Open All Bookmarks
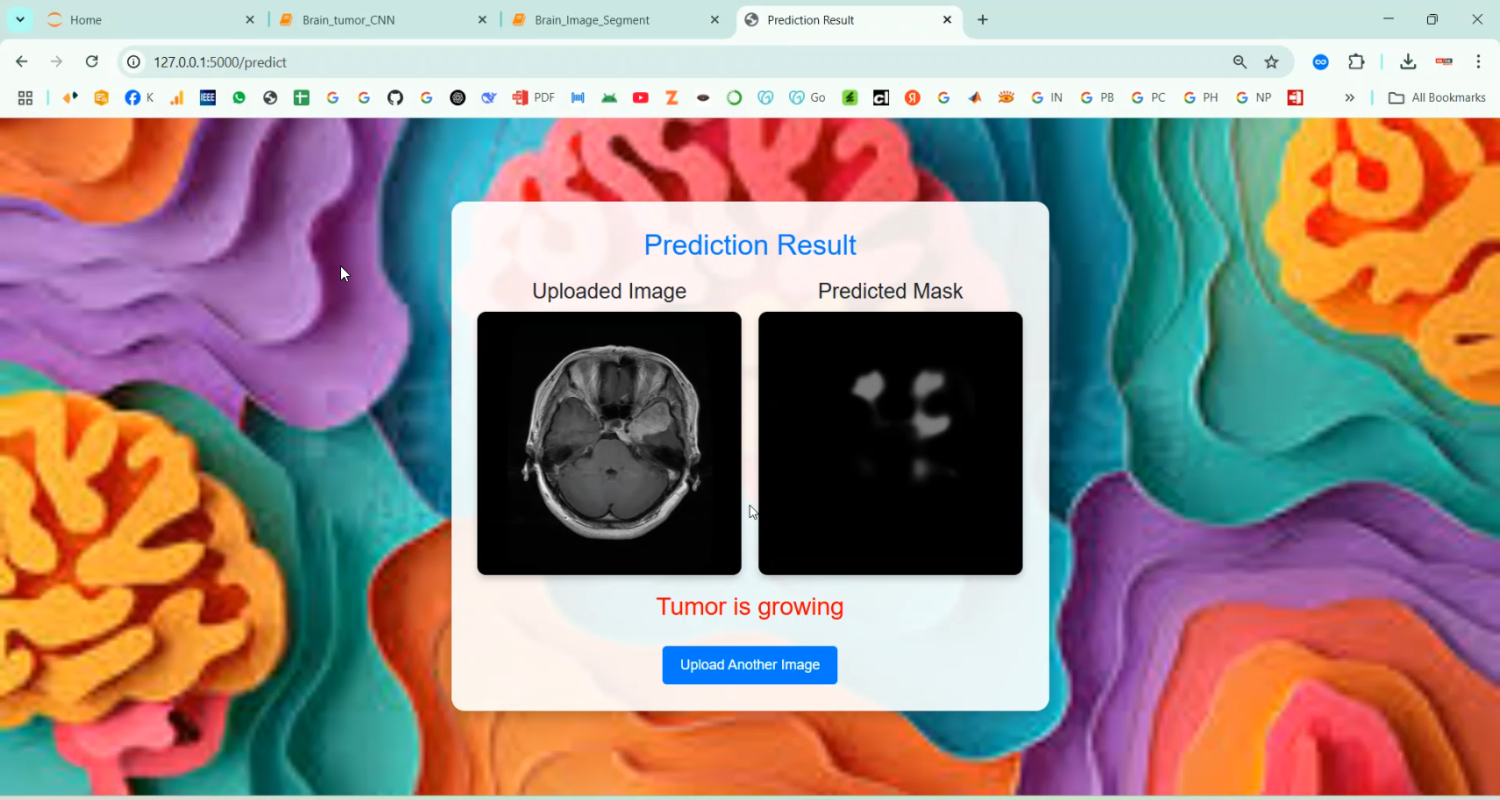This screenshot has width=1500, height=800. tap(1436, 97)
